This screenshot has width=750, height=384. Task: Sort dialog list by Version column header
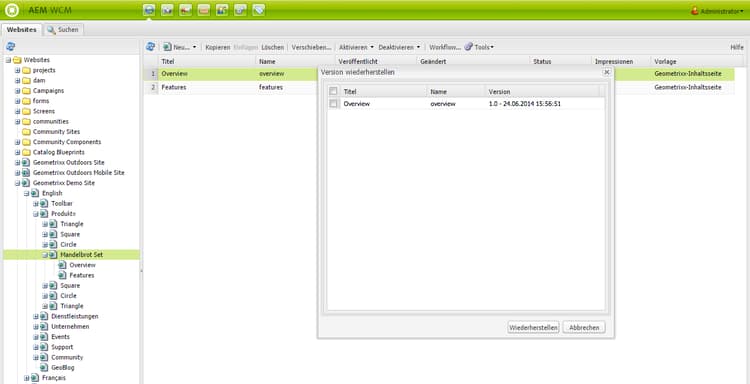click(x=541, y=91)
